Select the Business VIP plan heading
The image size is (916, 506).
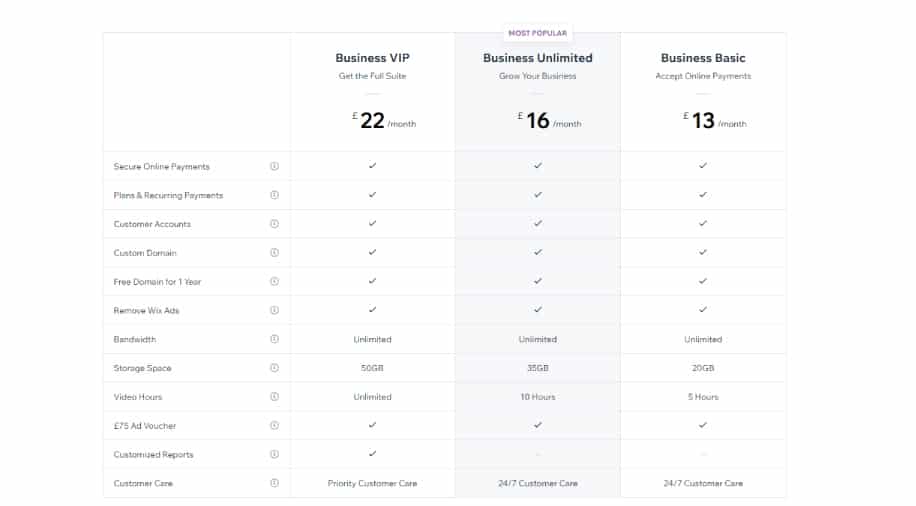pos(372,58)
